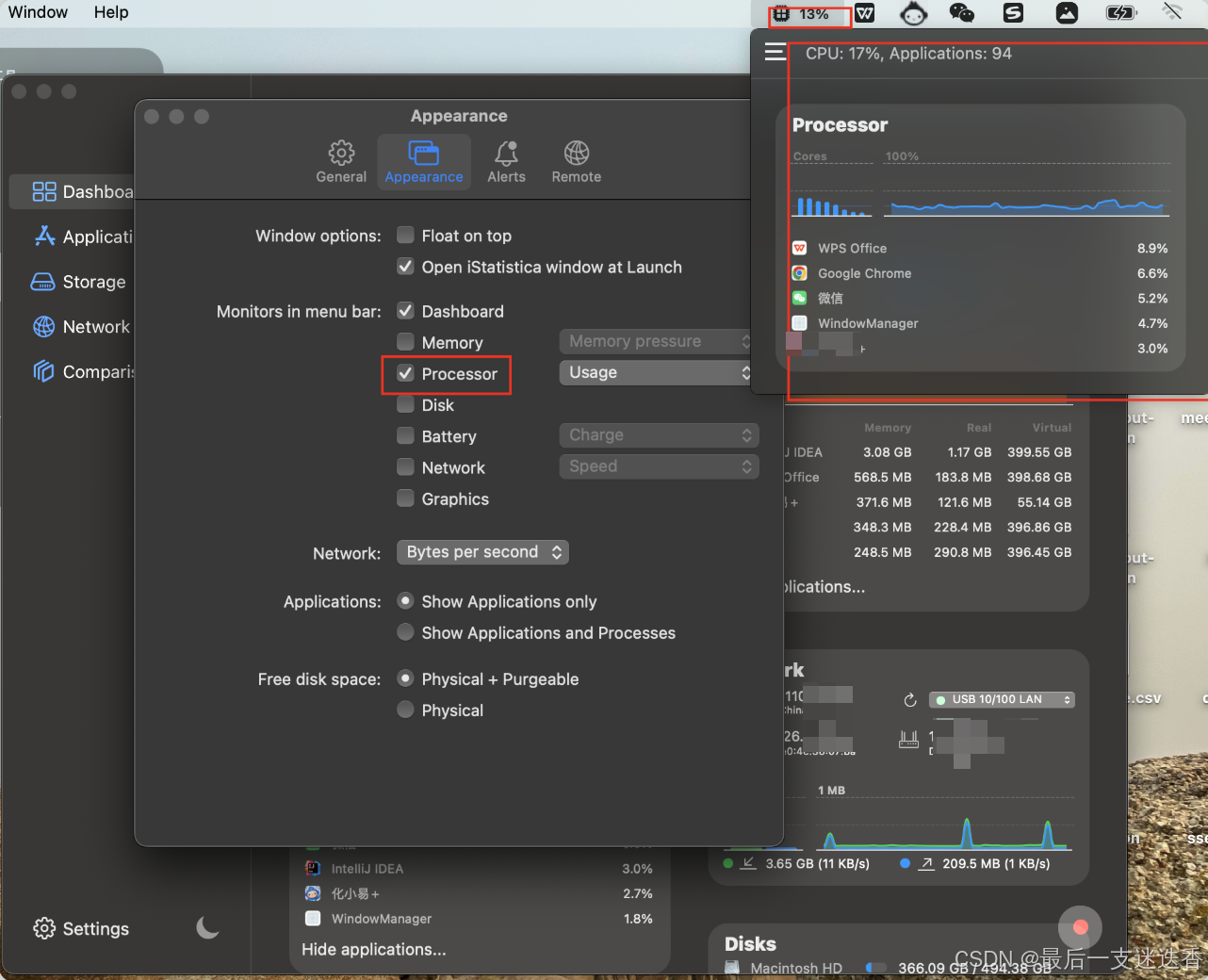Click the 微信 process icon in popup
The width and height of the screenshot is (1208, 980).
click(x=799, y=298)
